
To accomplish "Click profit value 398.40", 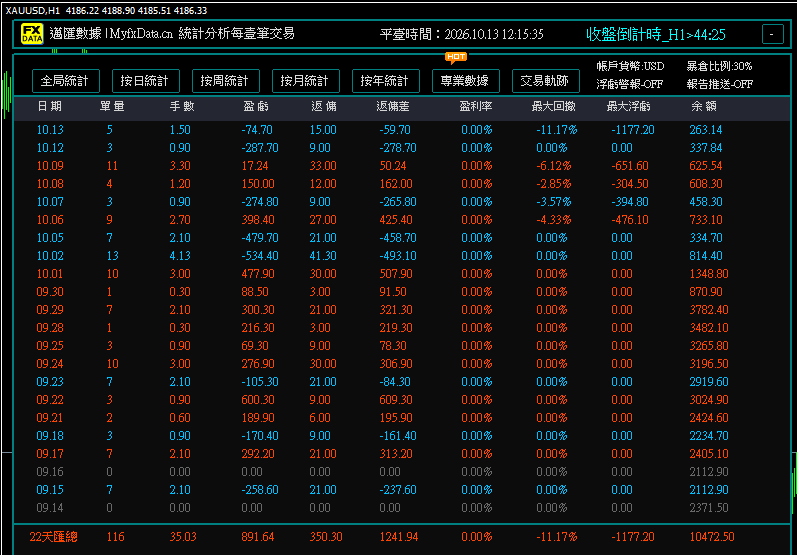I will (258, 220).
